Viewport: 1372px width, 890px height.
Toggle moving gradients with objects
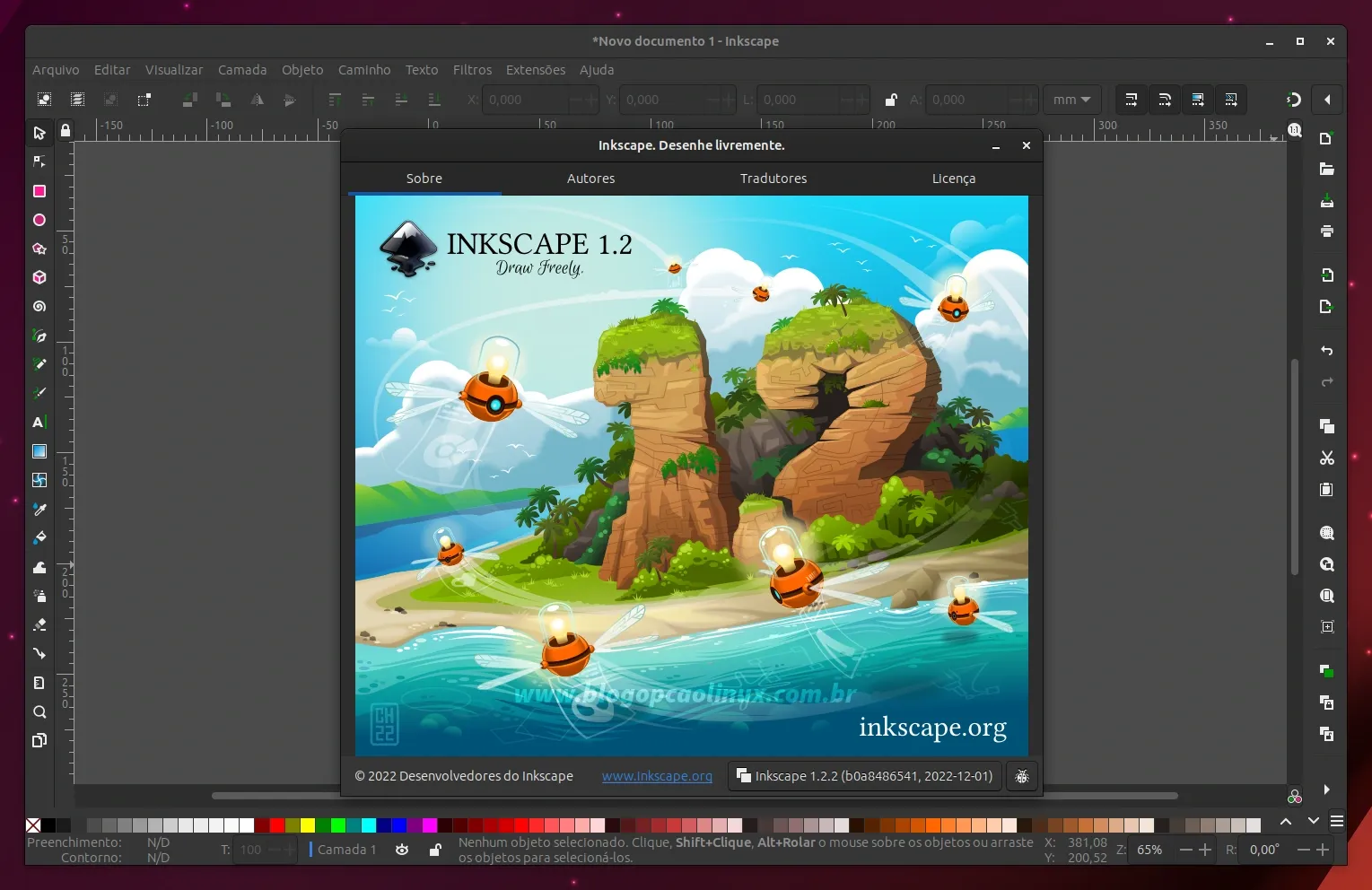coord(1198,100)
